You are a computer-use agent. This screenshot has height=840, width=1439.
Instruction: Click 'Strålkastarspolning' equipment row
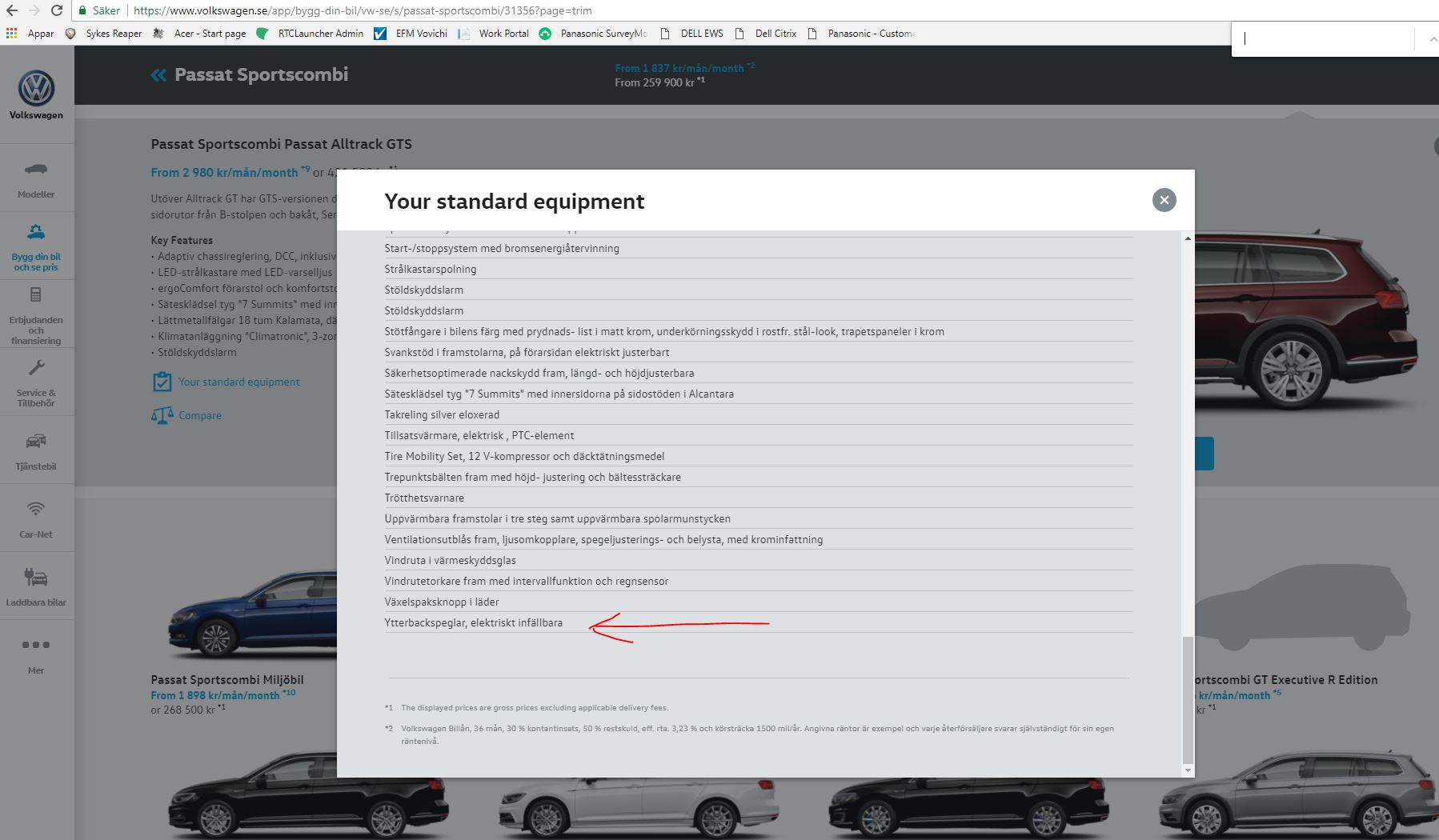pyautogui.click(x=758, y=269)
